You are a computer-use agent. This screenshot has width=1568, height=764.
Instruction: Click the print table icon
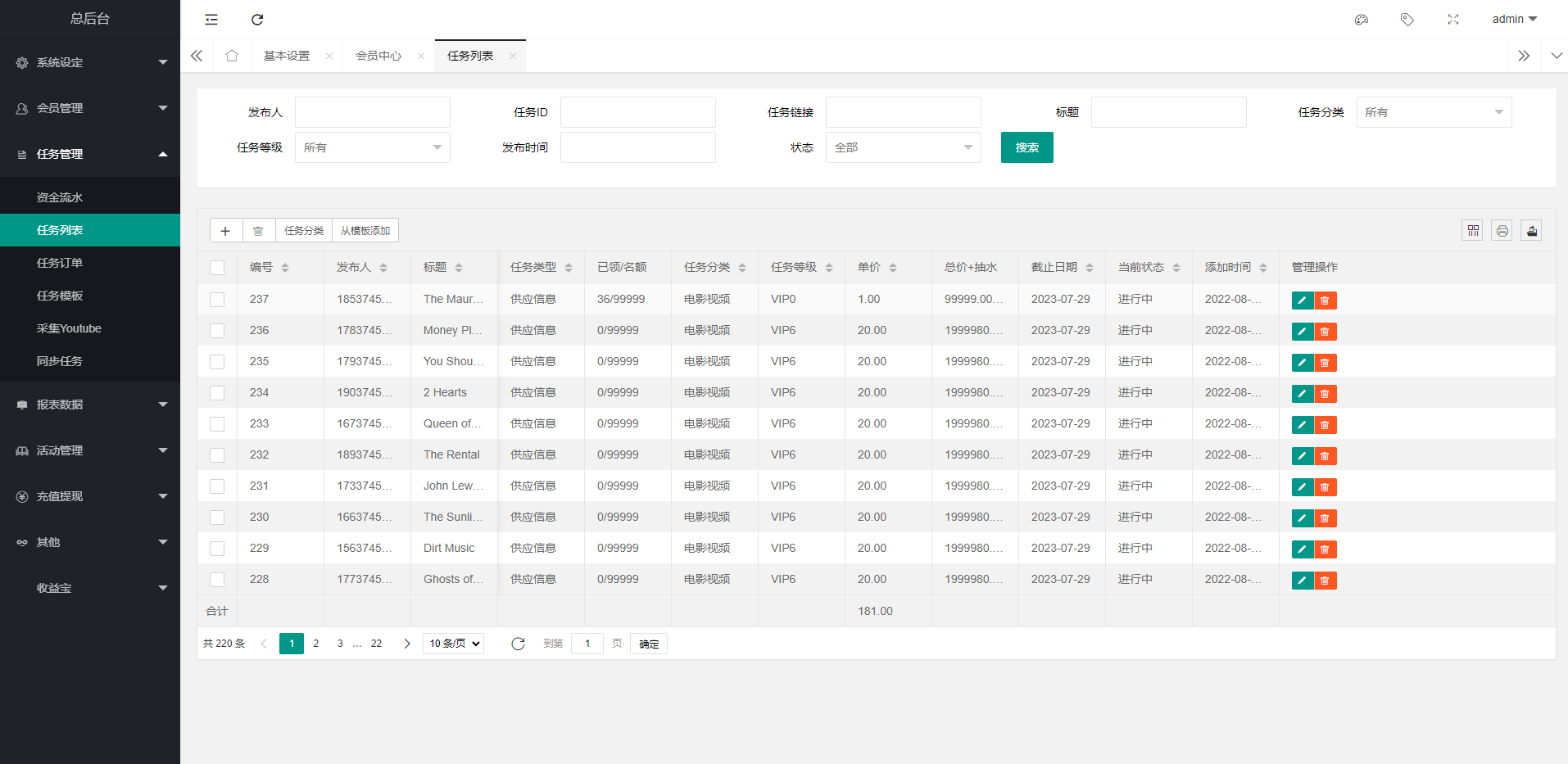pyautogui.click(x=1502, y=231)
